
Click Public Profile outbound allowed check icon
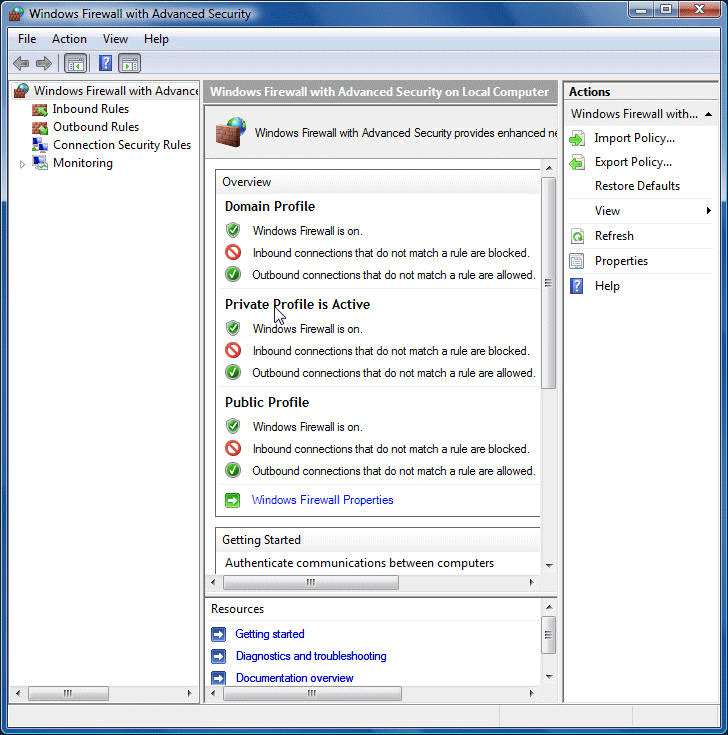coord(233,470)
